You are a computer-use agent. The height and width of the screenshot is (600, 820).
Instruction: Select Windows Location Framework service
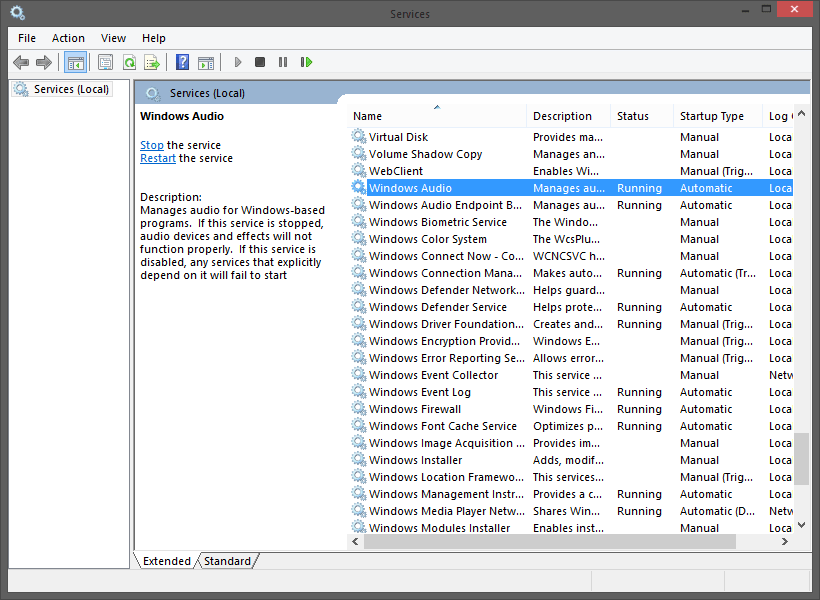pyautogui.click(x=571, y=477)
